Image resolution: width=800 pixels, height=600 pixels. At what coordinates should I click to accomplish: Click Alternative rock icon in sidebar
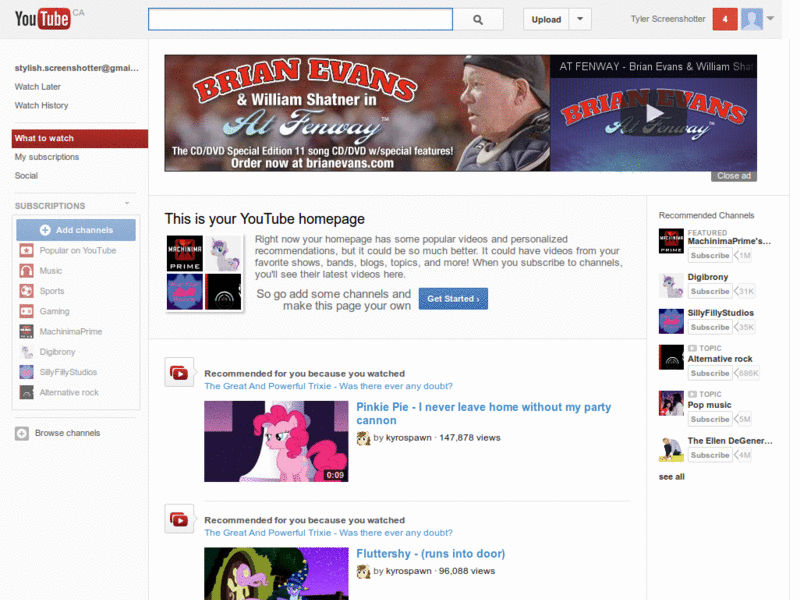(27, 392)
